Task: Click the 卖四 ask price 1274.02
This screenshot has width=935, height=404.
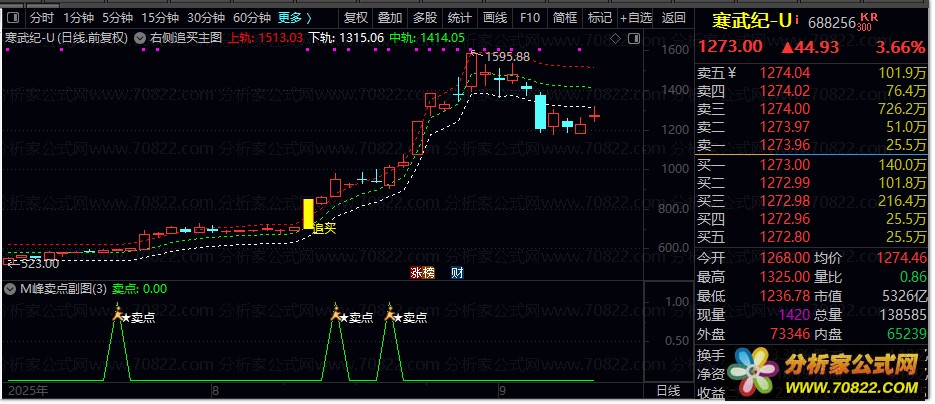Action: tap(785, 91)
